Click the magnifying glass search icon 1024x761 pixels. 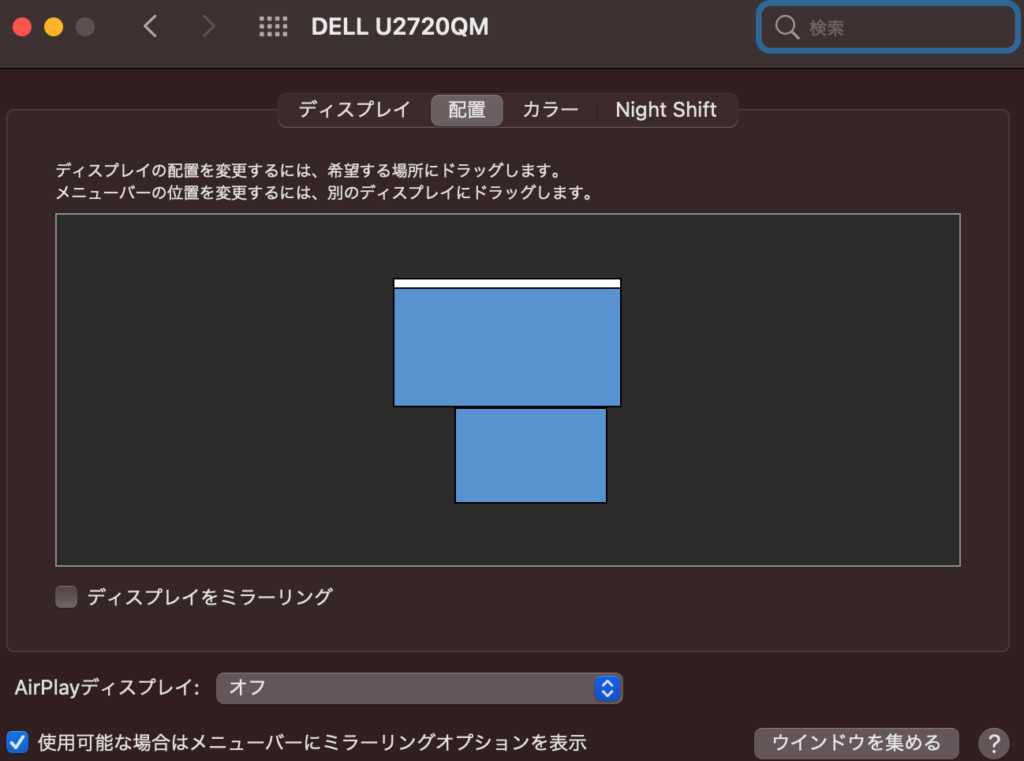(x=788, y=28)
